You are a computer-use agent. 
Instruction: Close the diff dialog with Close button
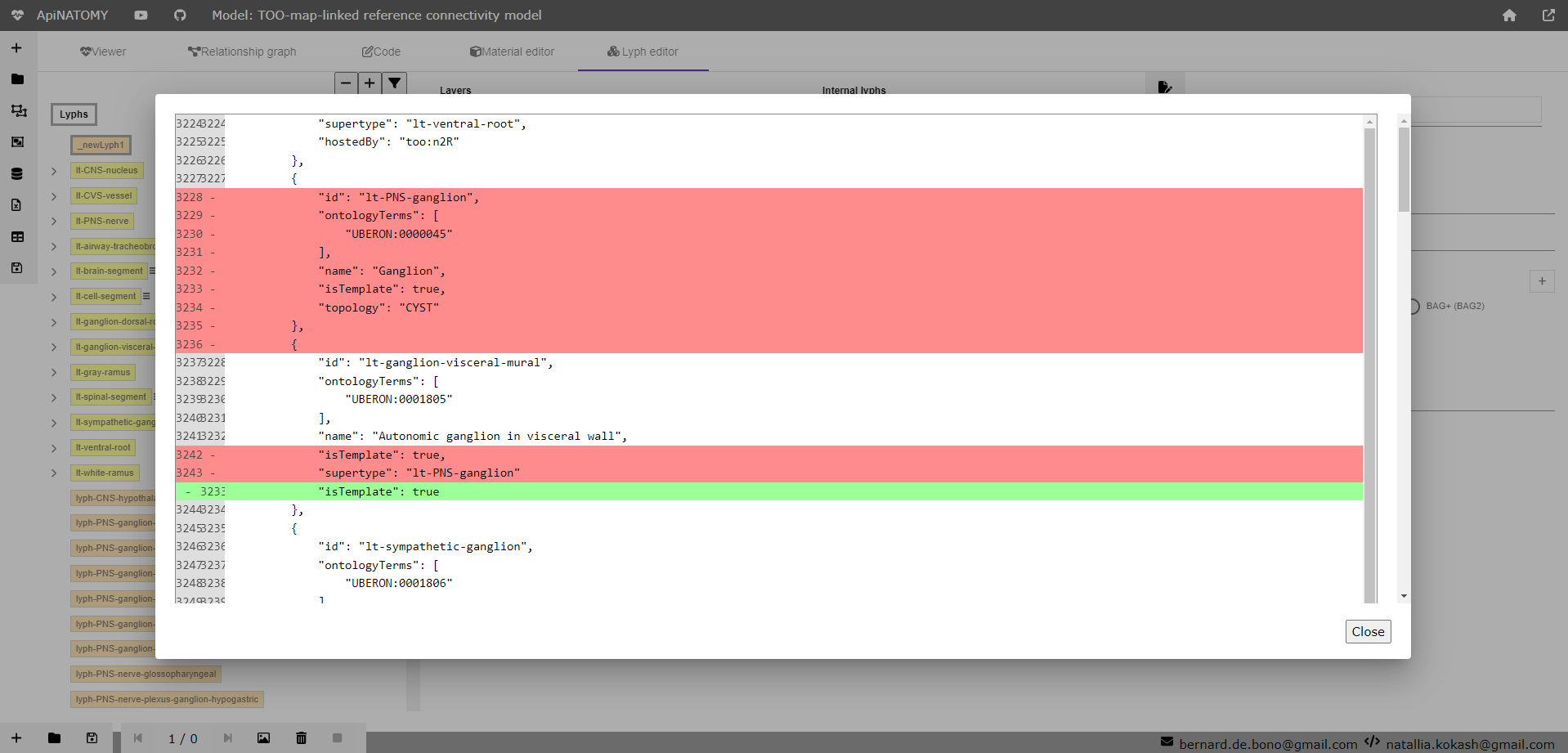[1368, 632]
